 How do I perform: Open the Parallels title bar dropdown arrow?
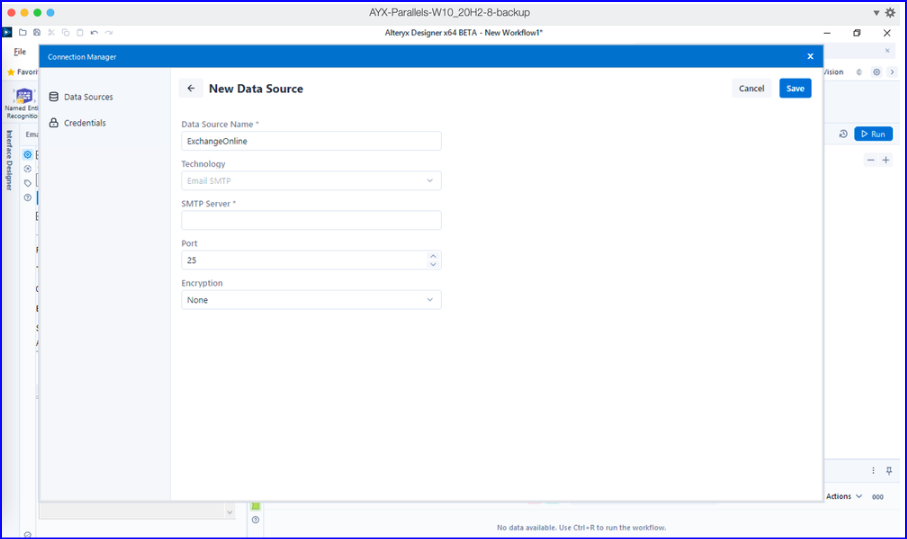[x=876, y=13]
